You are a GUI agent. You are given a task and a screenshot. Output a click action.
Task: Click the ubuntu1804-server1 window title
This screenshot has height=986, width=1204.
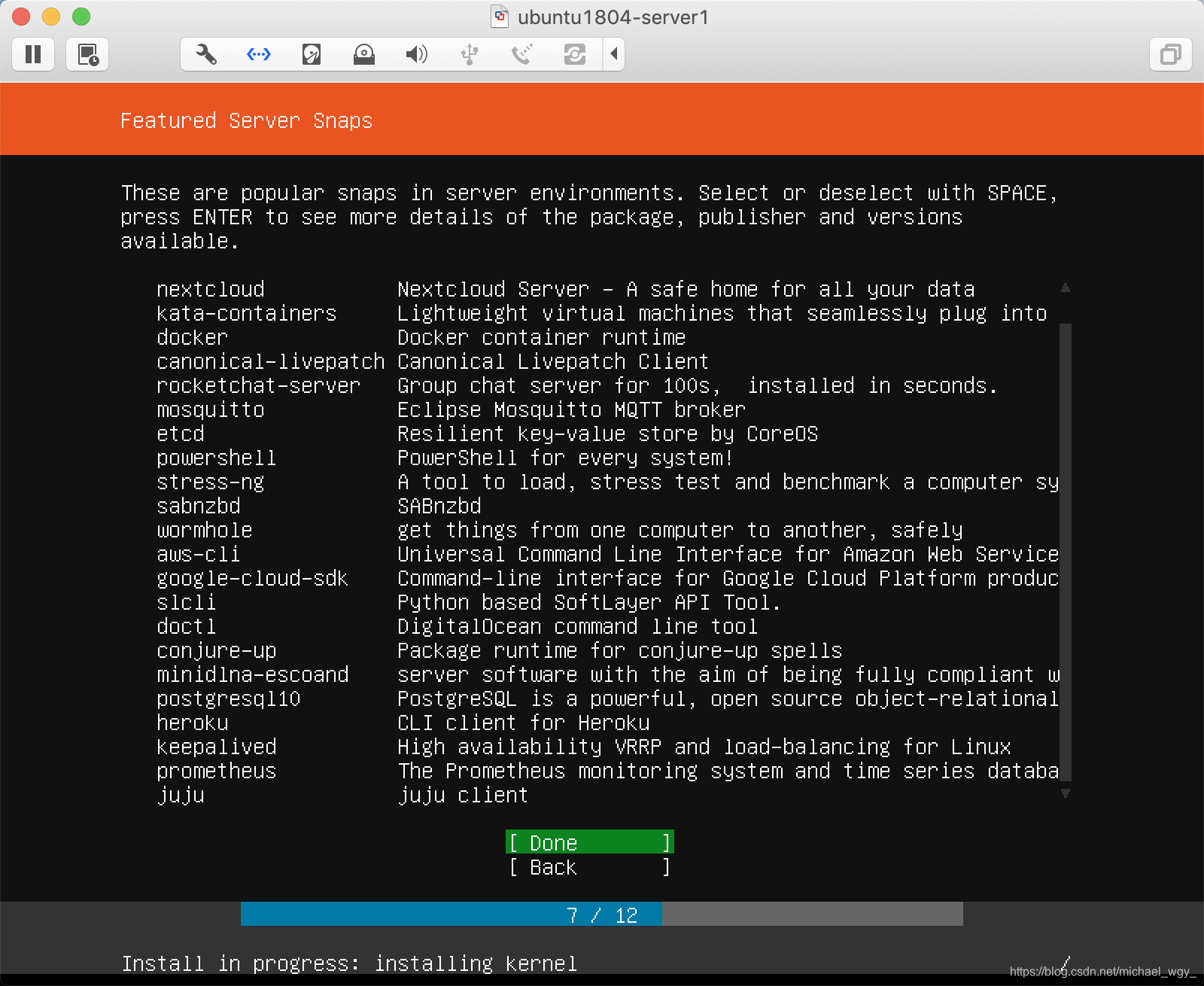point(613,17)
